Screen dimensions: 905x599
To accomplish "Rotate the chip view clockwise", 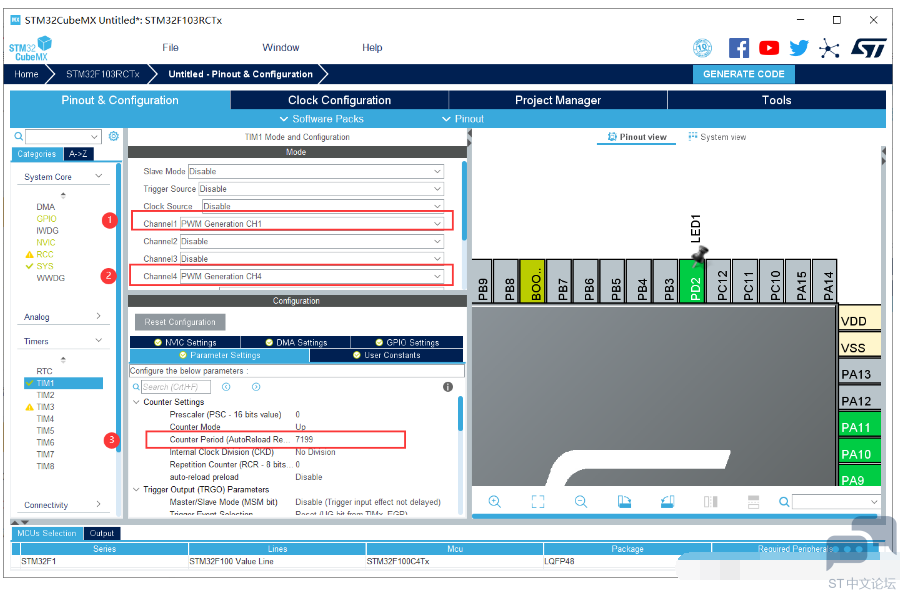I will point(624,501).
